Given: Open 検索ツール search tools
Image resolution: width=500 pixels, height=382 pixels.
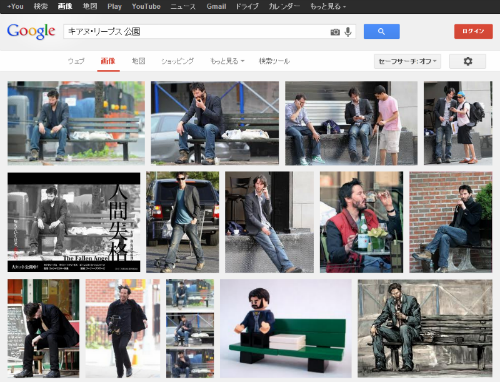Looking at the screenshot, I should 274,61.
